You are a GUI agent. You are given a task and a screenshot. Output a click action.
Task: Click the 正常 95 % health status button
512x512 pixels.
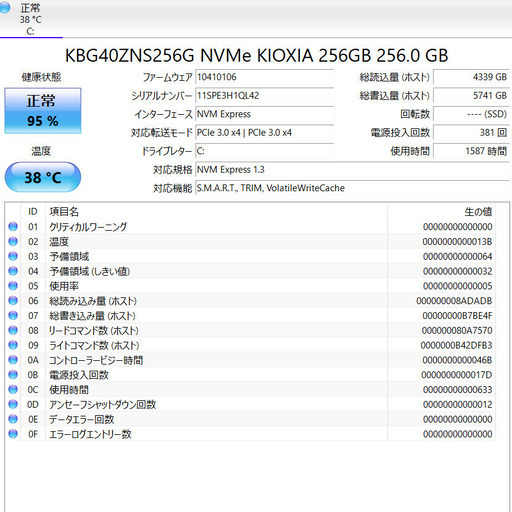[x=43, y=111]
